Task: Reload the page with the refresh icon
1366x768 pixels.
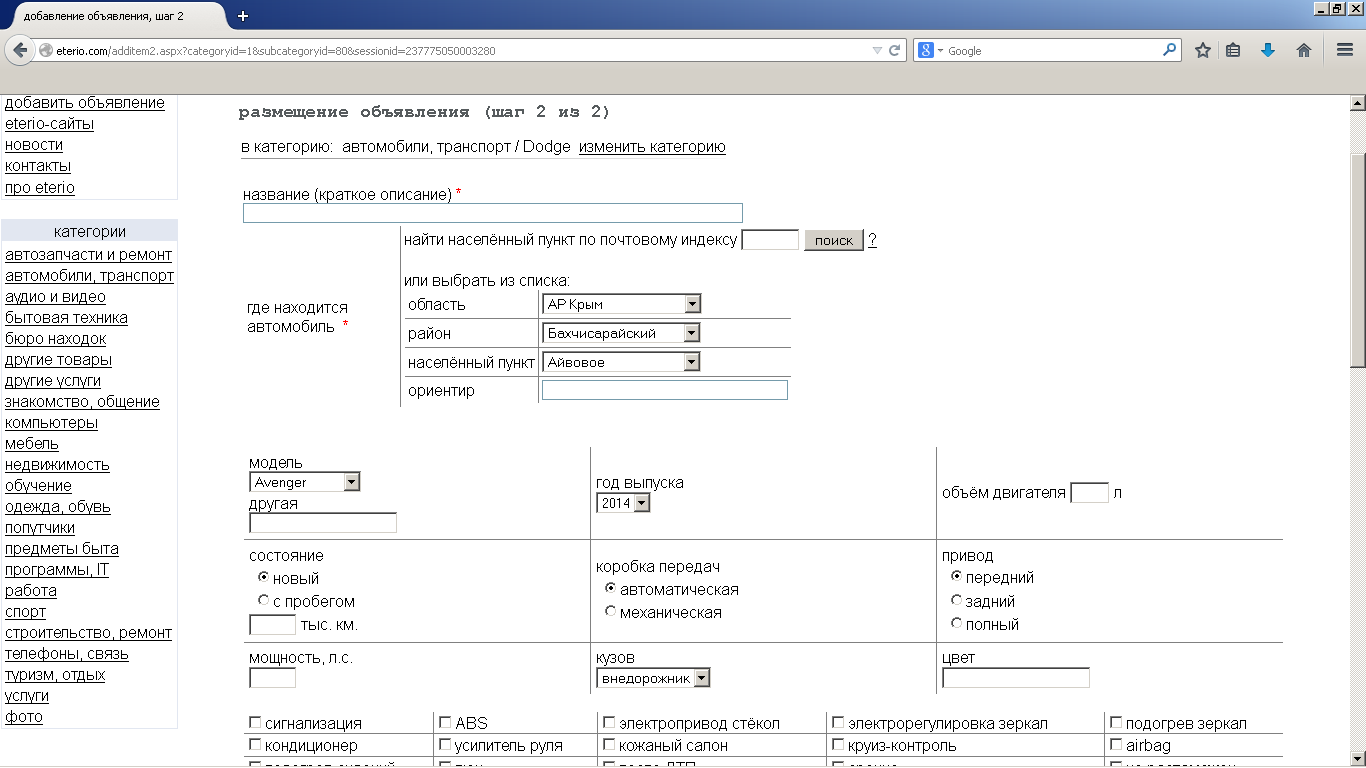Action: point(895,50)
